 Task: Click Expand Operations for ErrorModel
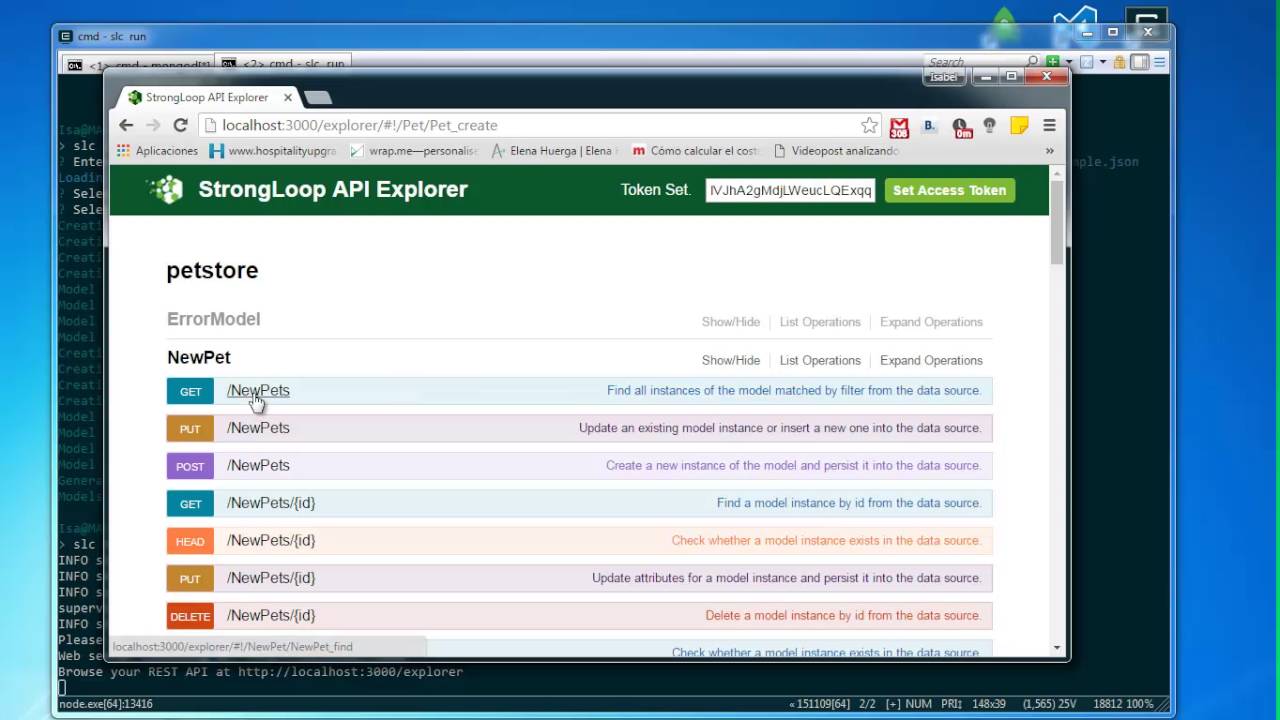[x=931, y=322]
